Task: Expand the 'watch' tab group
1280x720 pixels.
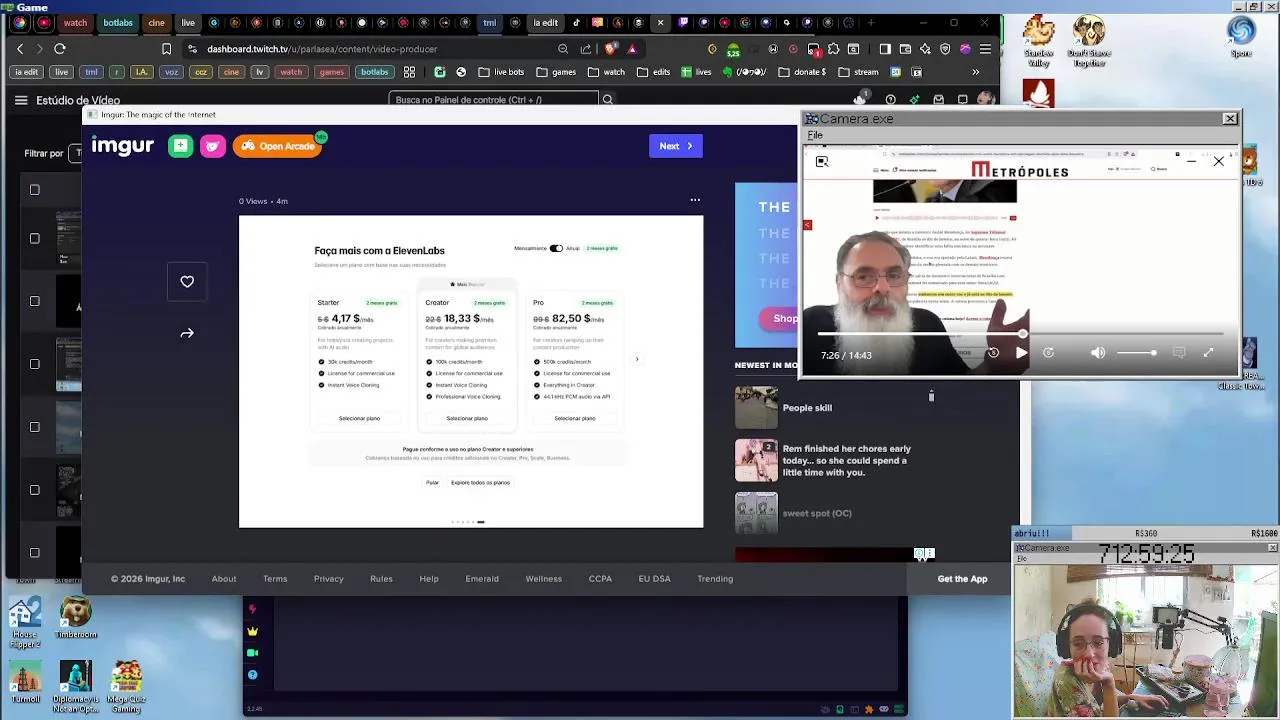Action: (75, 23)
